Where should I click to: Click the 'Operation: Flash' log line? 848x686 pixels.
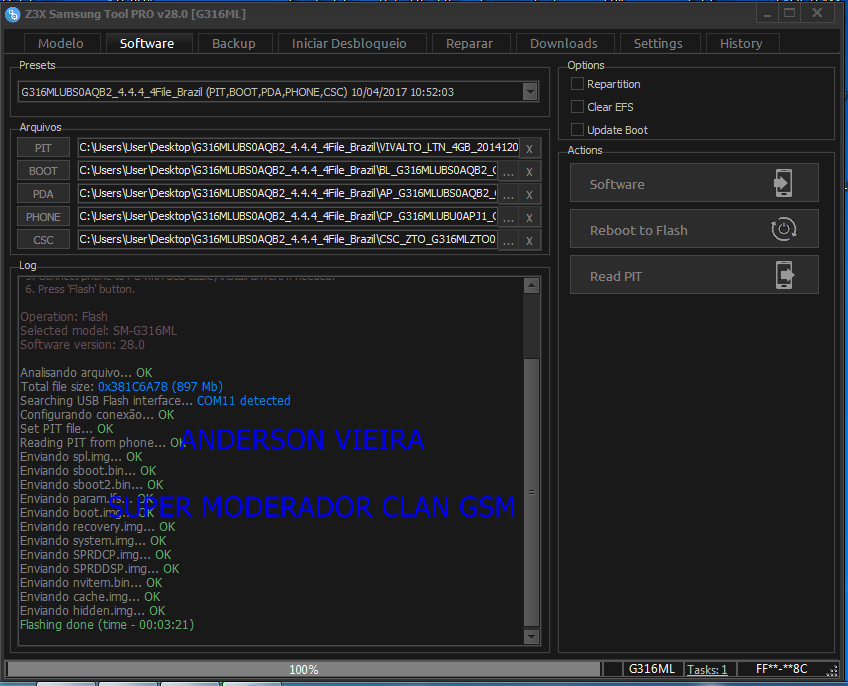click(x=64, y=316)
